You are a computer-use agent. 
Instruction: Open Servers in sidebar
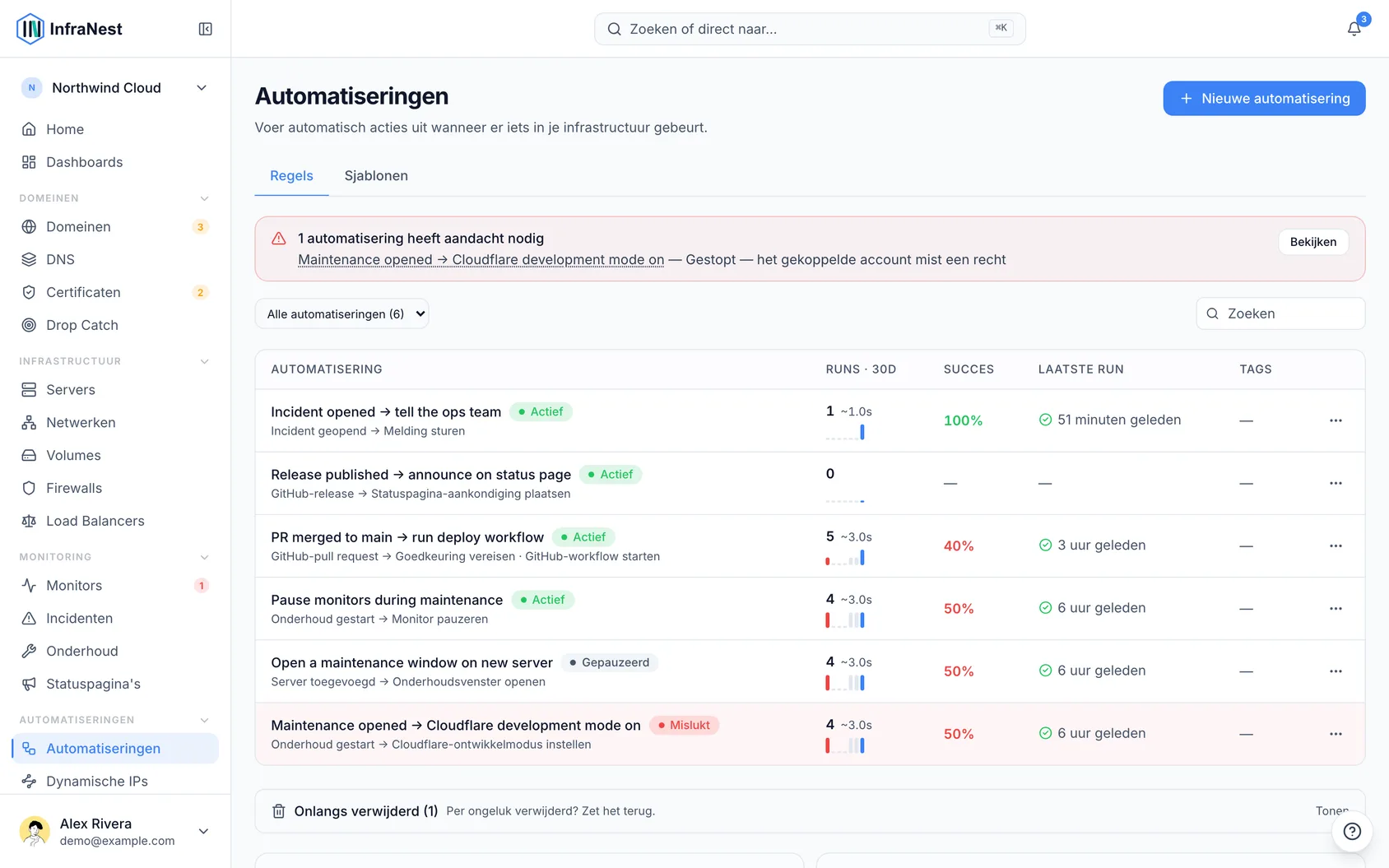point(115,389)
